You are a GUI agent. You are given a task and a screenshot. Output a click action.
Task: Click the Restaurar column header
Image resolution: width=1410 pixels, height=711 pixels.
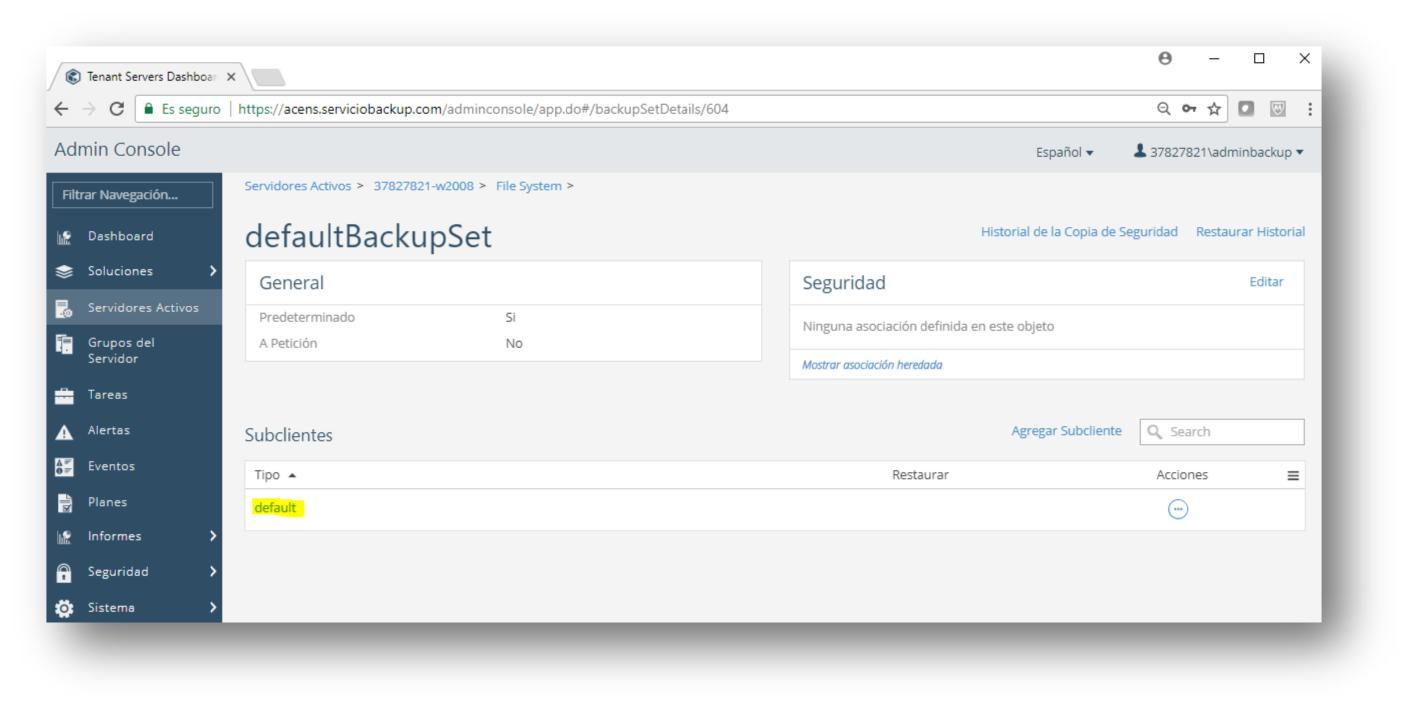tap(920, 476)
